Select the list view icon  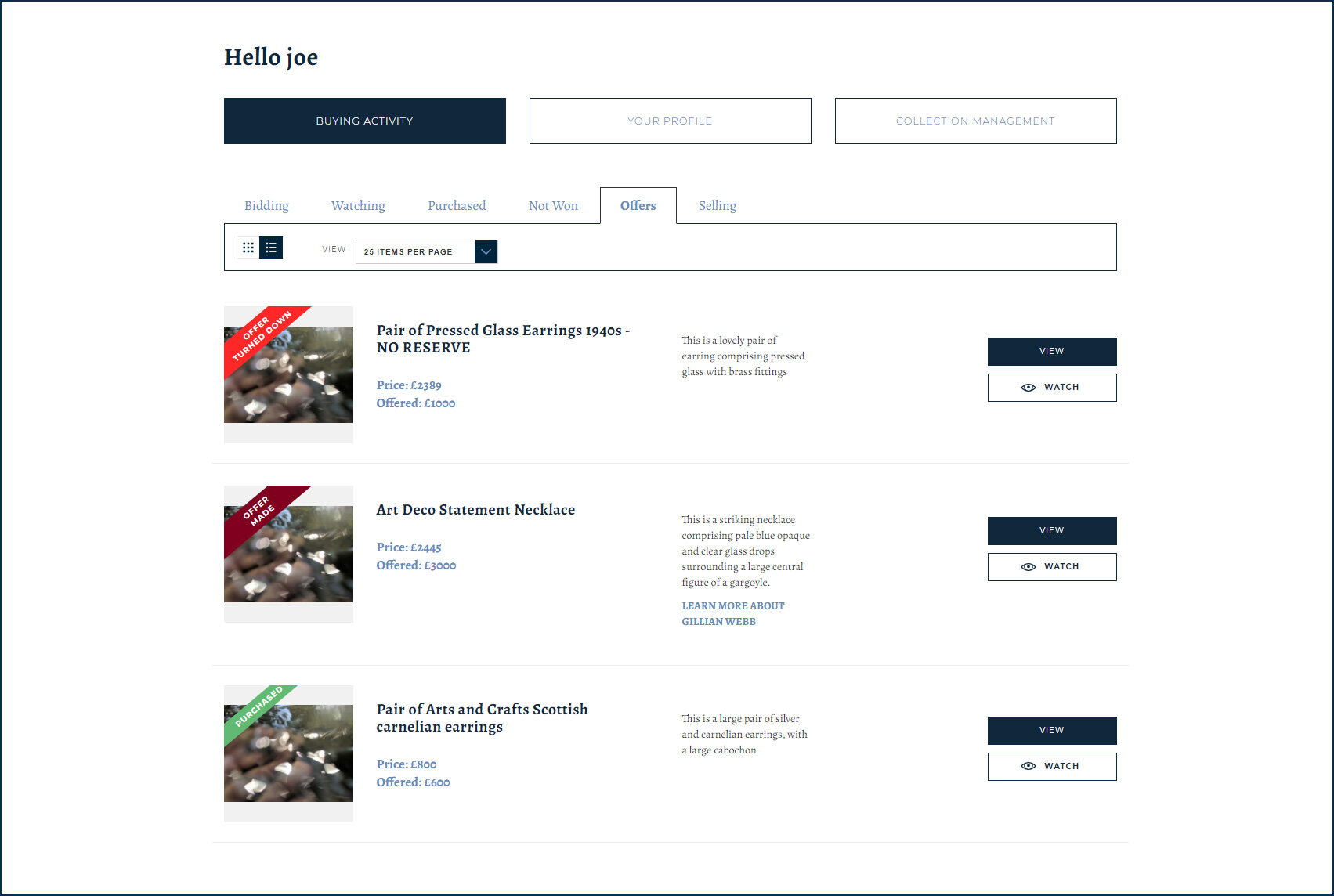(x=271, y=247)
